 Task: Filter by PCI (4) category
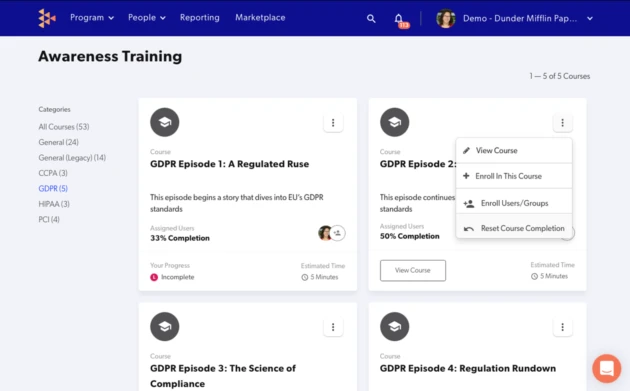click(x=49, y=219)
